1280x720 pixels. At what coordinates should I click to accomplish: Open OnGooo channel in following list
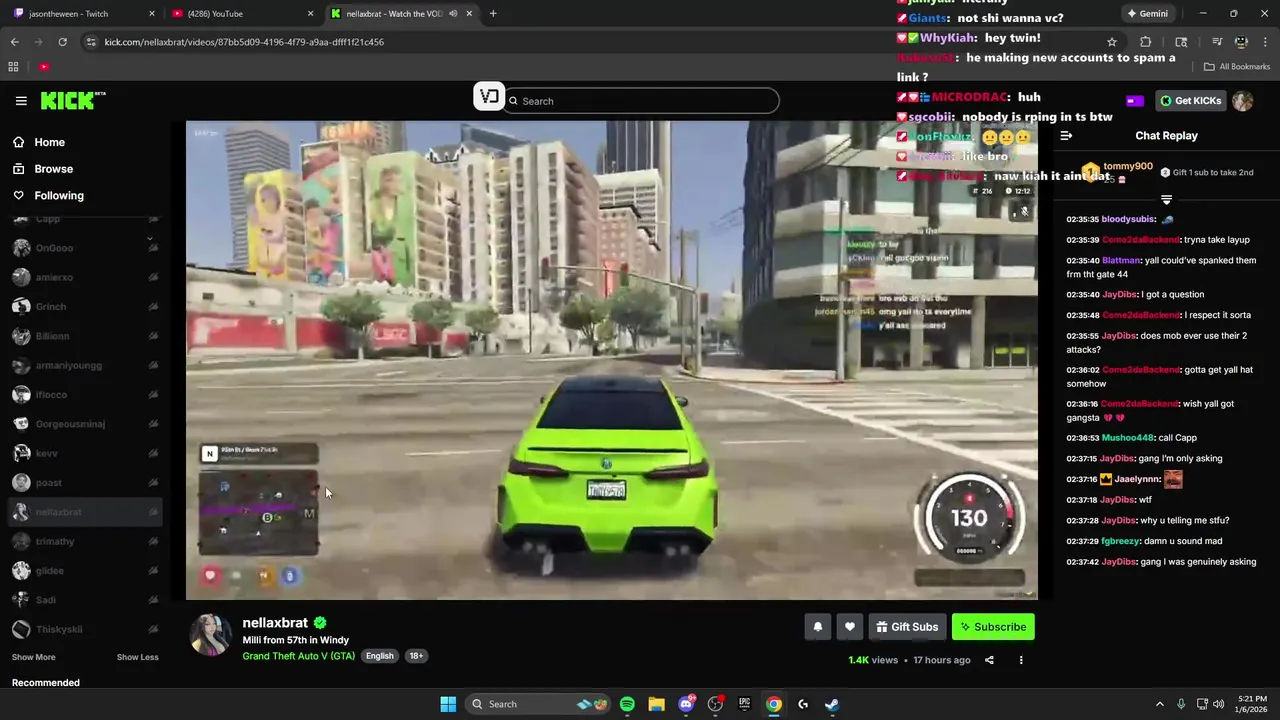coord(85,248)
